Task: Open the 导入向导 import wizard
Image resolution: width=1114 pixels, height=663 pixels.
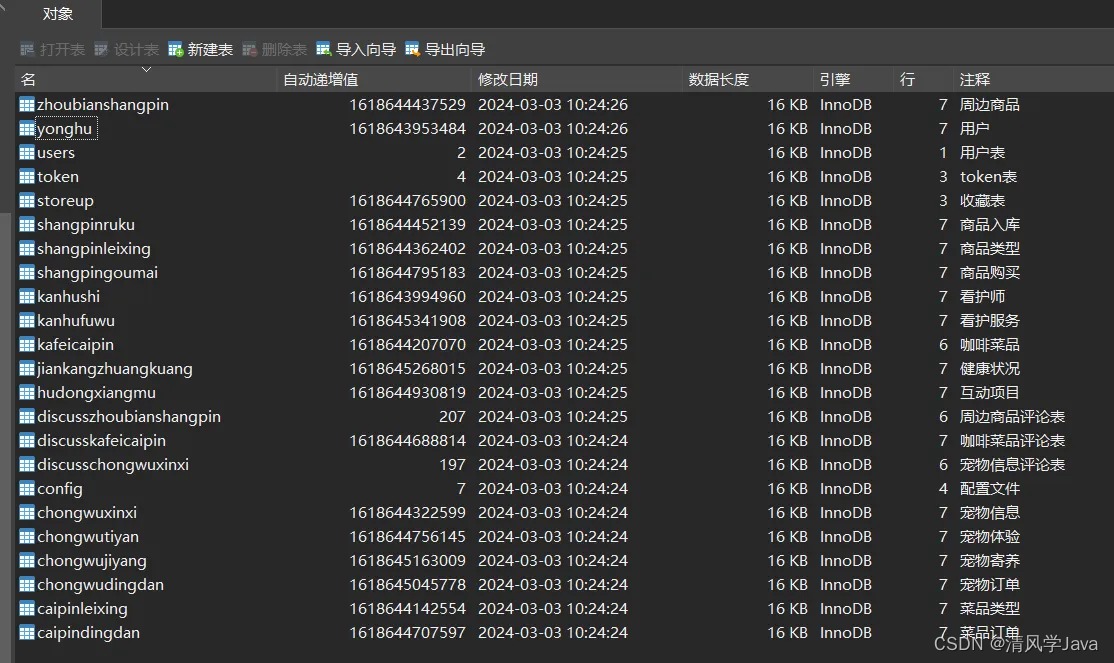Action: (x=356, y=49)
